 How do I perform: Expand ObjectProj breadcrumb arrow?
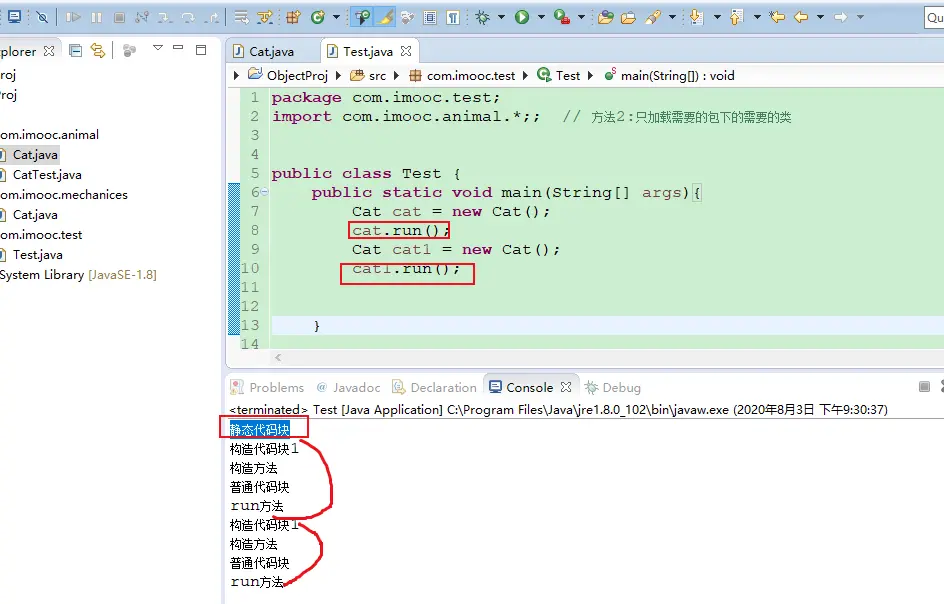[x=237, y=75]
